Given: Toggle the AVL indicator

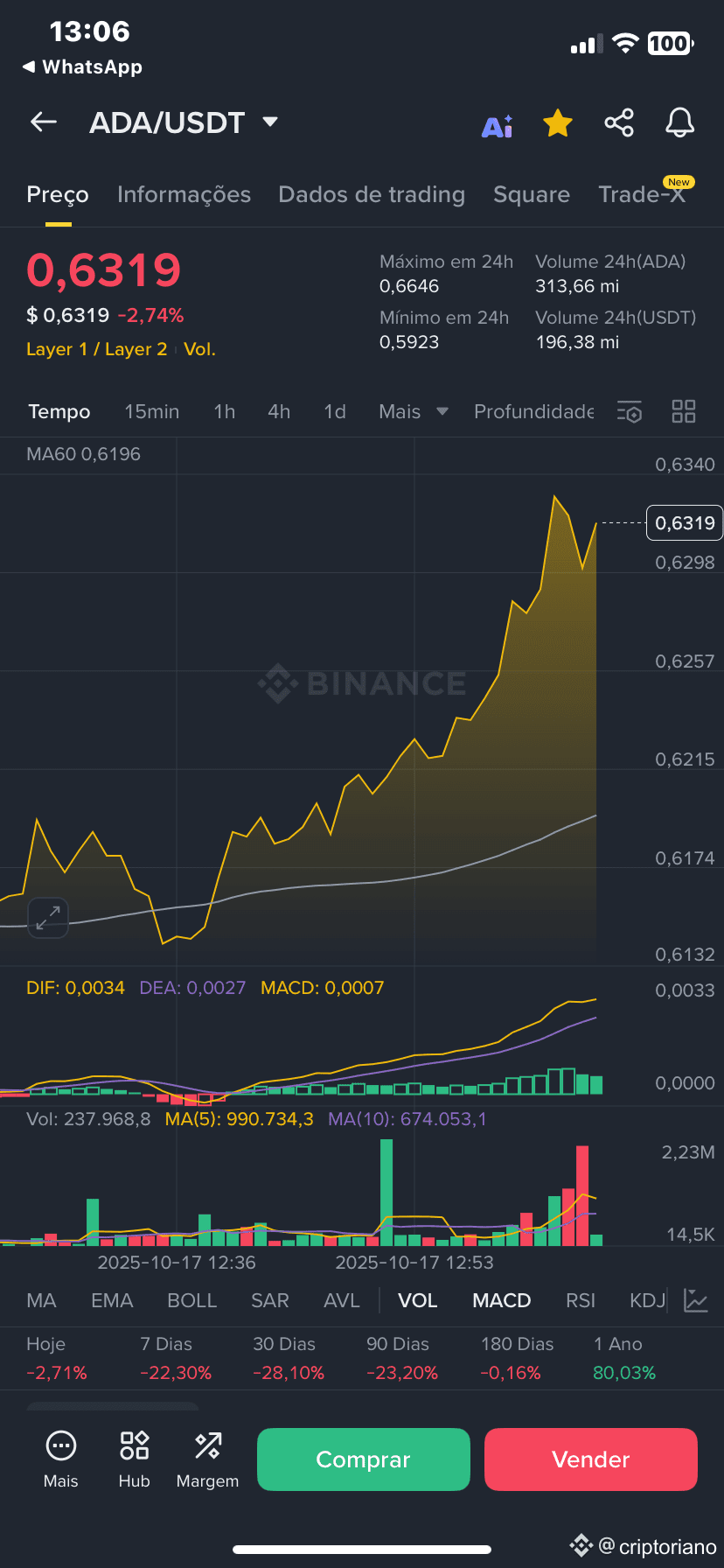Looking at the screenshot, I should pyautogui.click(x=342, y=1300).
